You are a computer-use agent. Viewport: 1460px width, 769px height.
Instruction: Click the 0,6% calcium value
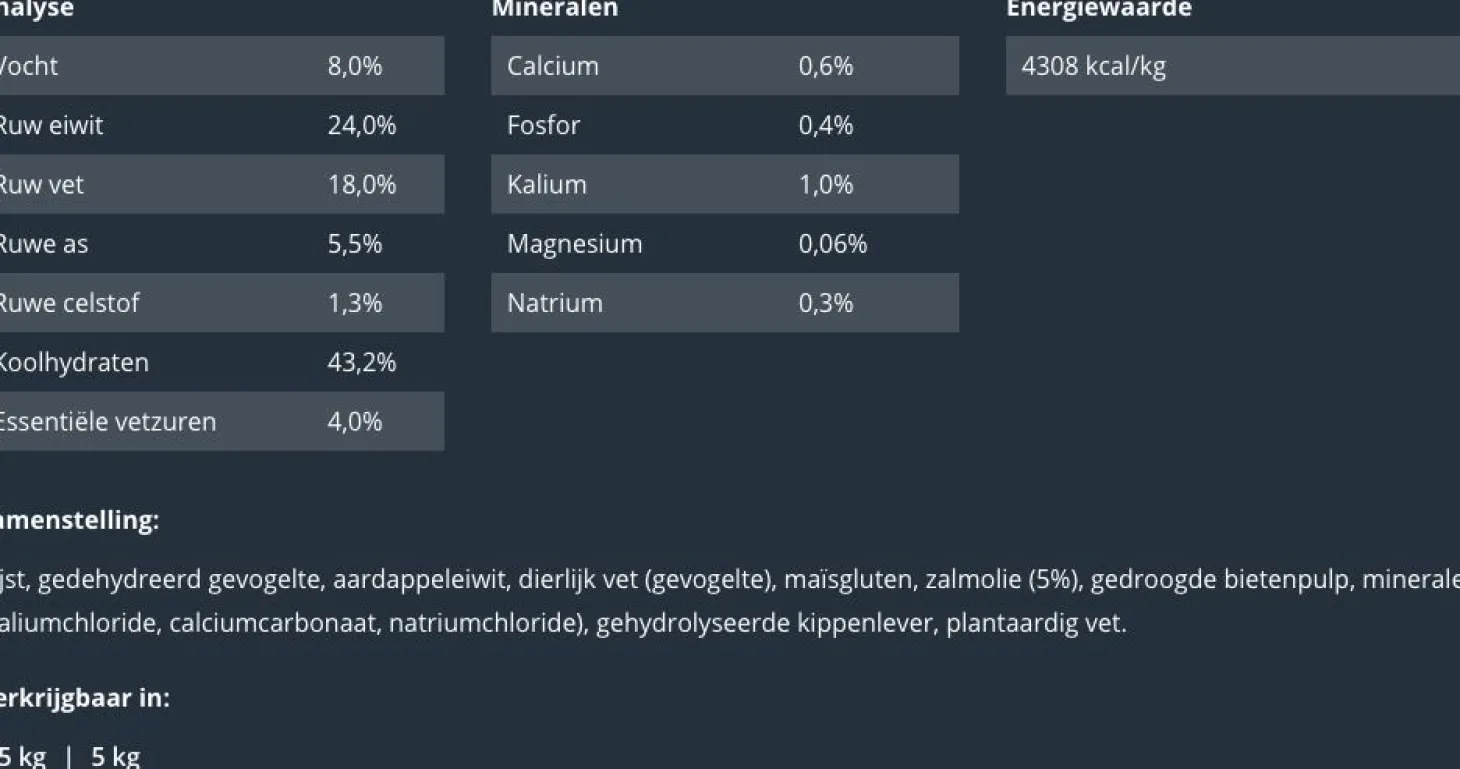(x=825, y=66)
